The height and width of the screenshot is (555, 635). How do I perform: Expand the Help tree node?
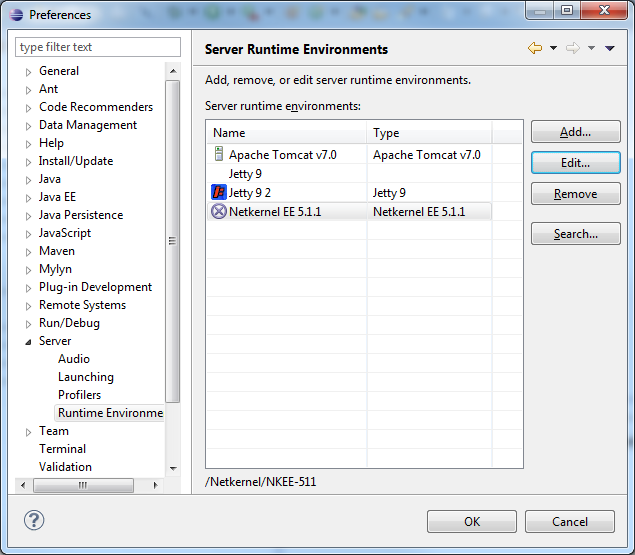[28, 144]
